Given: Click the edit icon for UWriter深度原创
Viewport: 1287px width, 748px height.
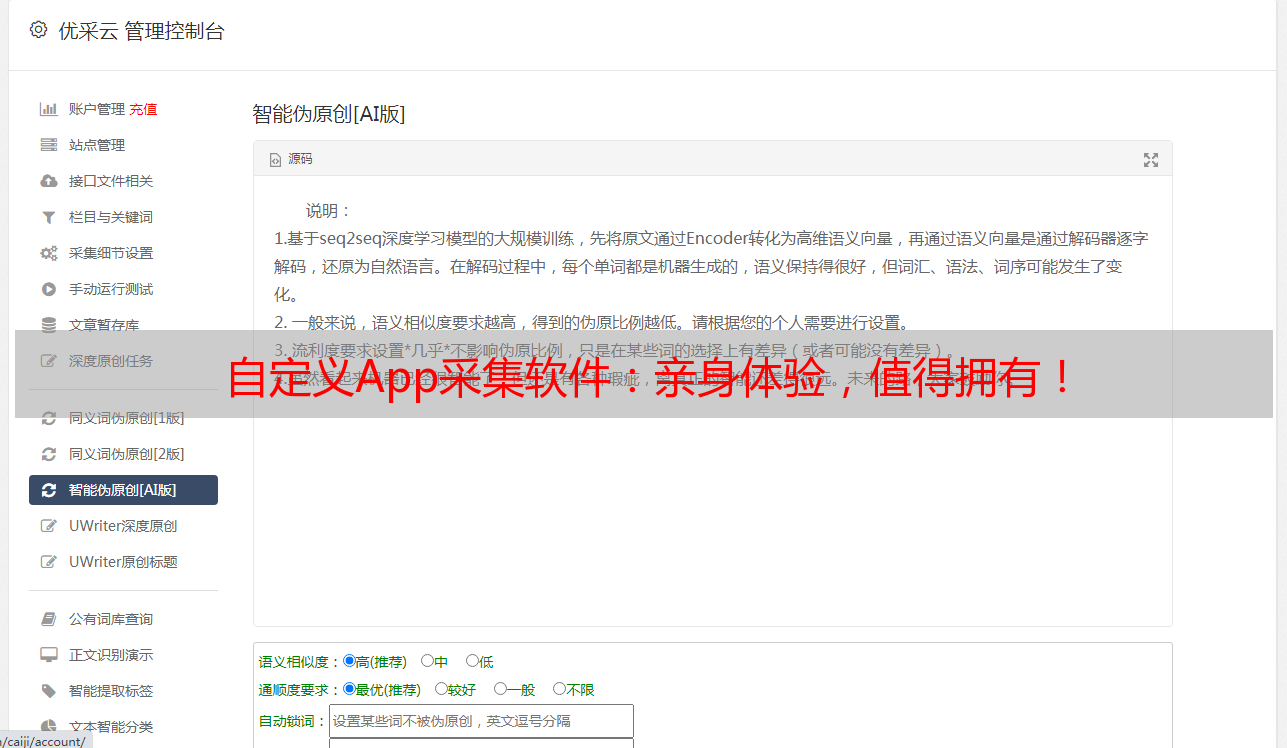Looking at the screenshot, I should tap(48, 526).
